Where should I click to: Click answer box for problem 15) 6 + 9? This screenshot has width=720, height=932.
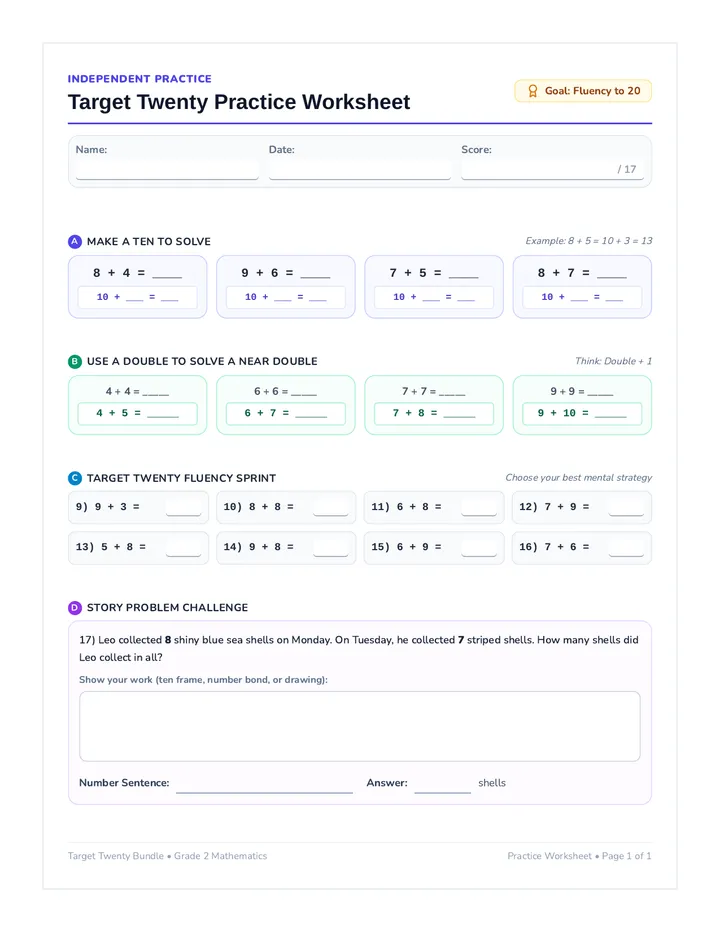click(479, 547)
